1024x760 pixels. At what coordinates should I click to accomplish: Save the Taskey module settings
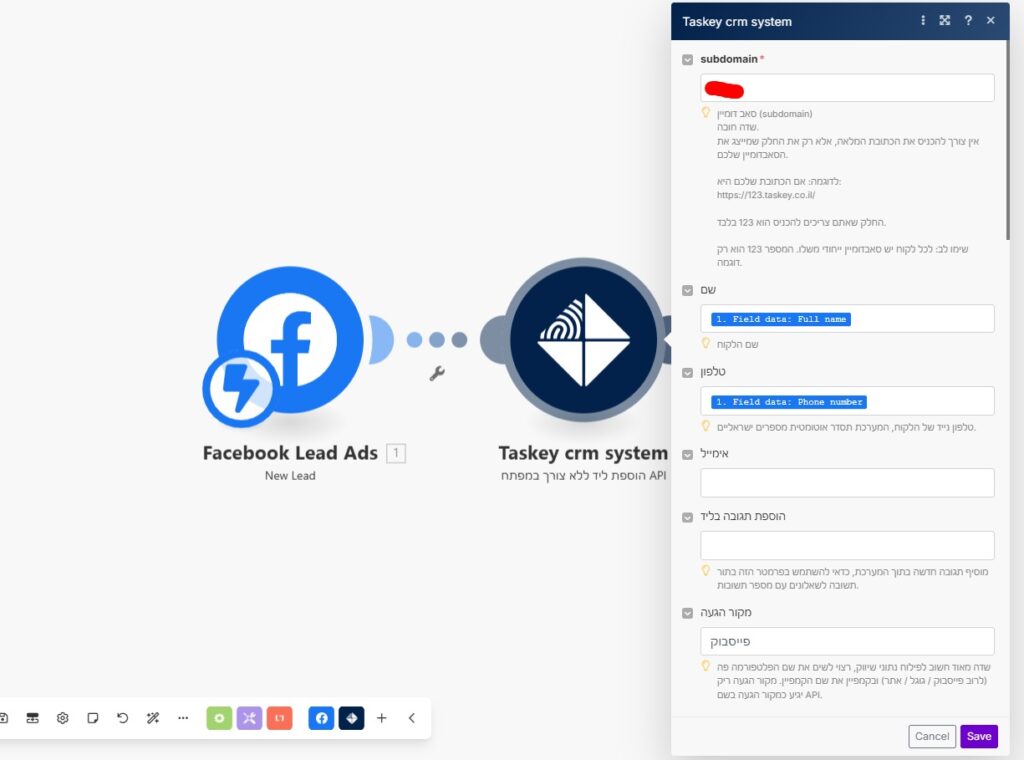coord(979,736)
